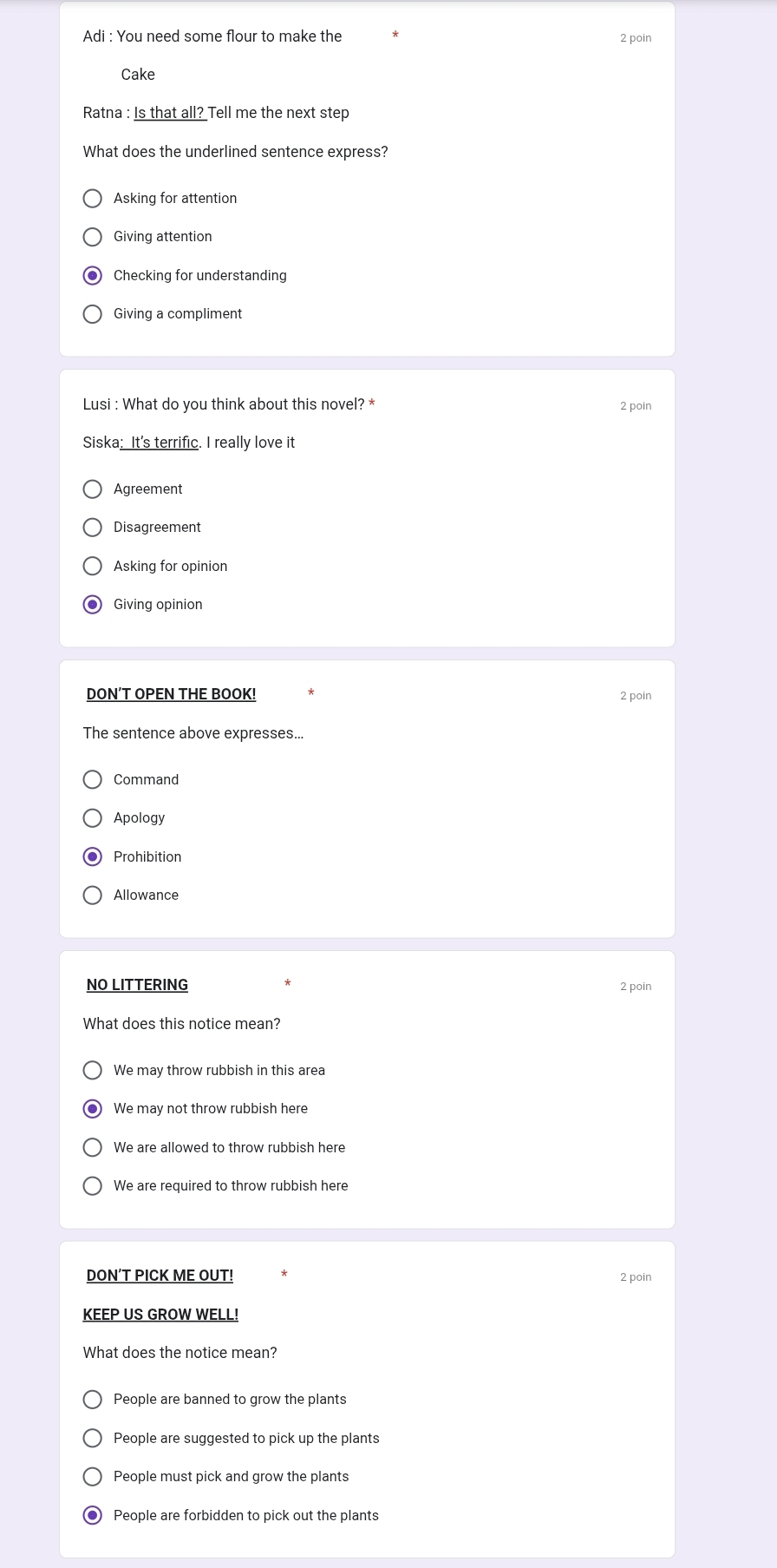Screen dimensions: 777x1568
Task: Pick the 'Giving a compliment' option
Action: (x=93, y=314)
